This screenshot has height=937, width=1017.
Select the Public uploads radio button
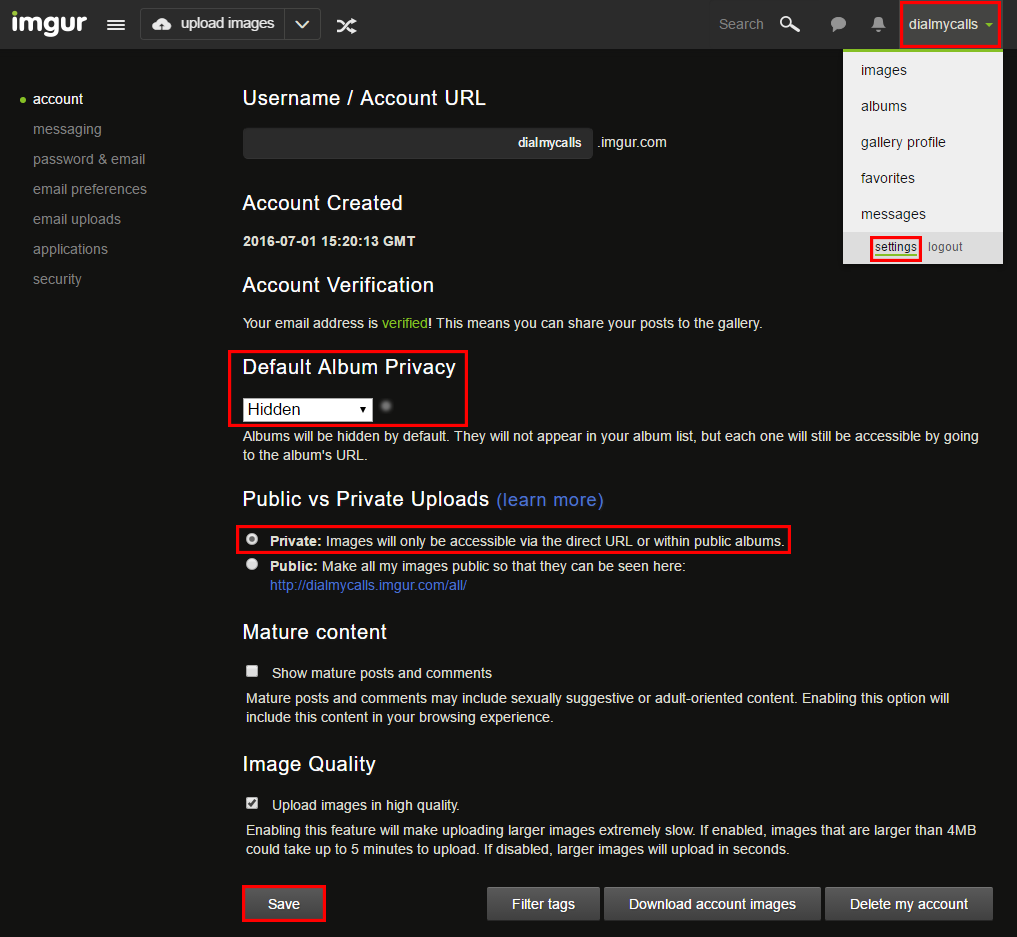[x=252, y=564]
